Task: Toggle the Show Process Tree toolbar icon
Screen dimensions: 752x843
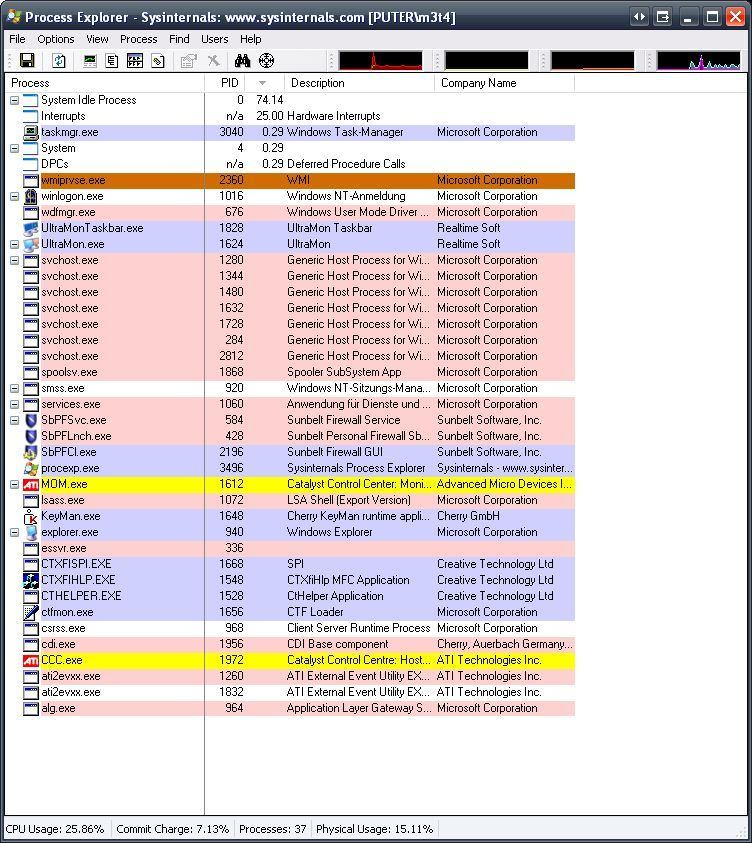Action: coord(112,61)
